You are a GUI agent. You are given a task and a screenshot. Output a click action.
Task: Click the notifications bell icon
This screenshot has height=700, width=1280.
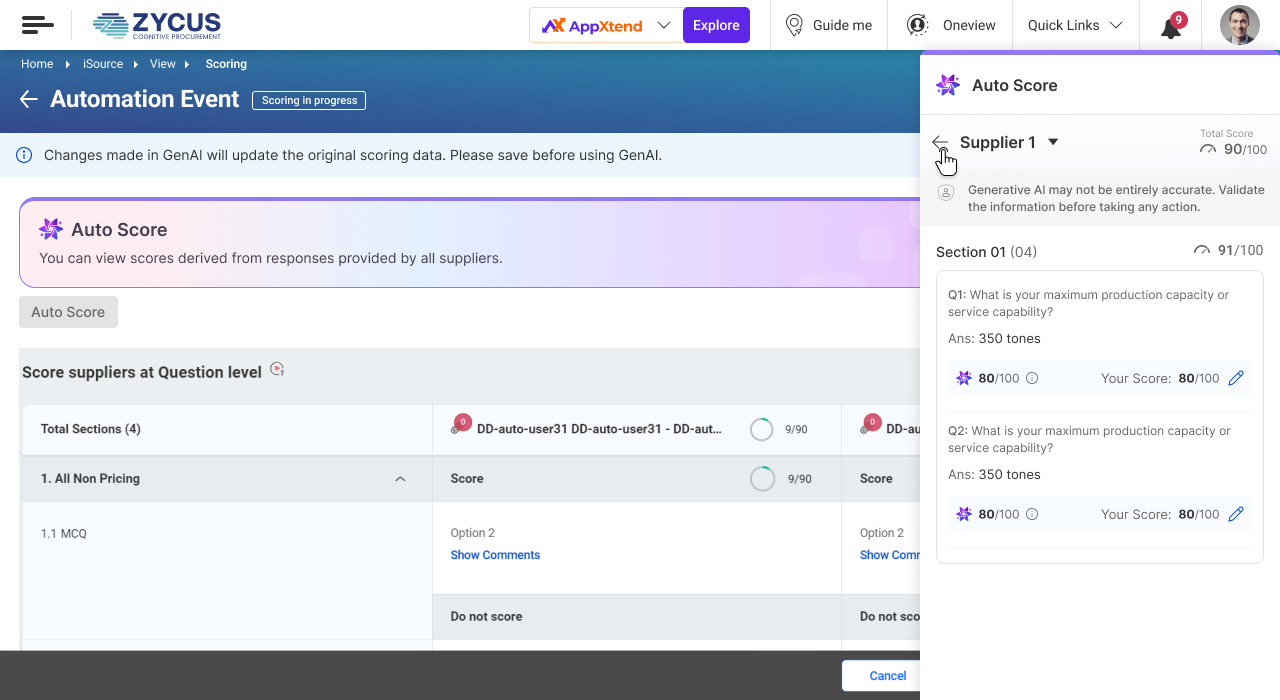point(1171,27)
